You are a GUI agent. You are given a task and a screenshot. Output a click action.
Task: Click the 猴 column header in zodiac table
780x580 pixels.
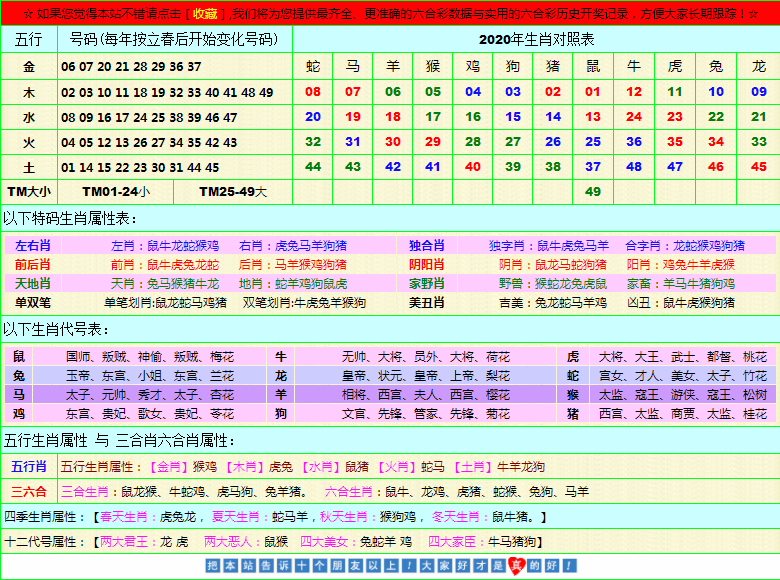point(433,66)
